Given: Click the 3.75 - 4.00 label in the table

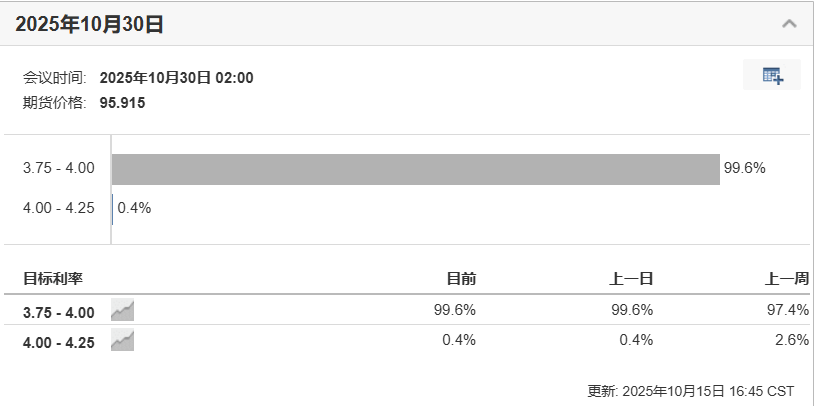Looking at the screenshot, I should pos(58,311).
